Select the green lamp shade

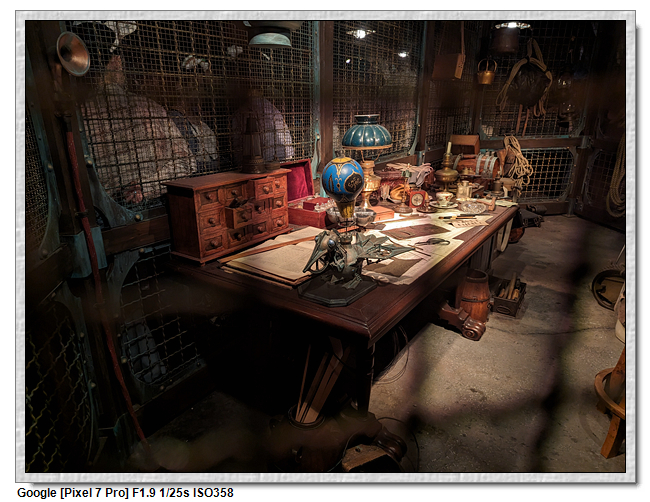click(x=366, y=134)
